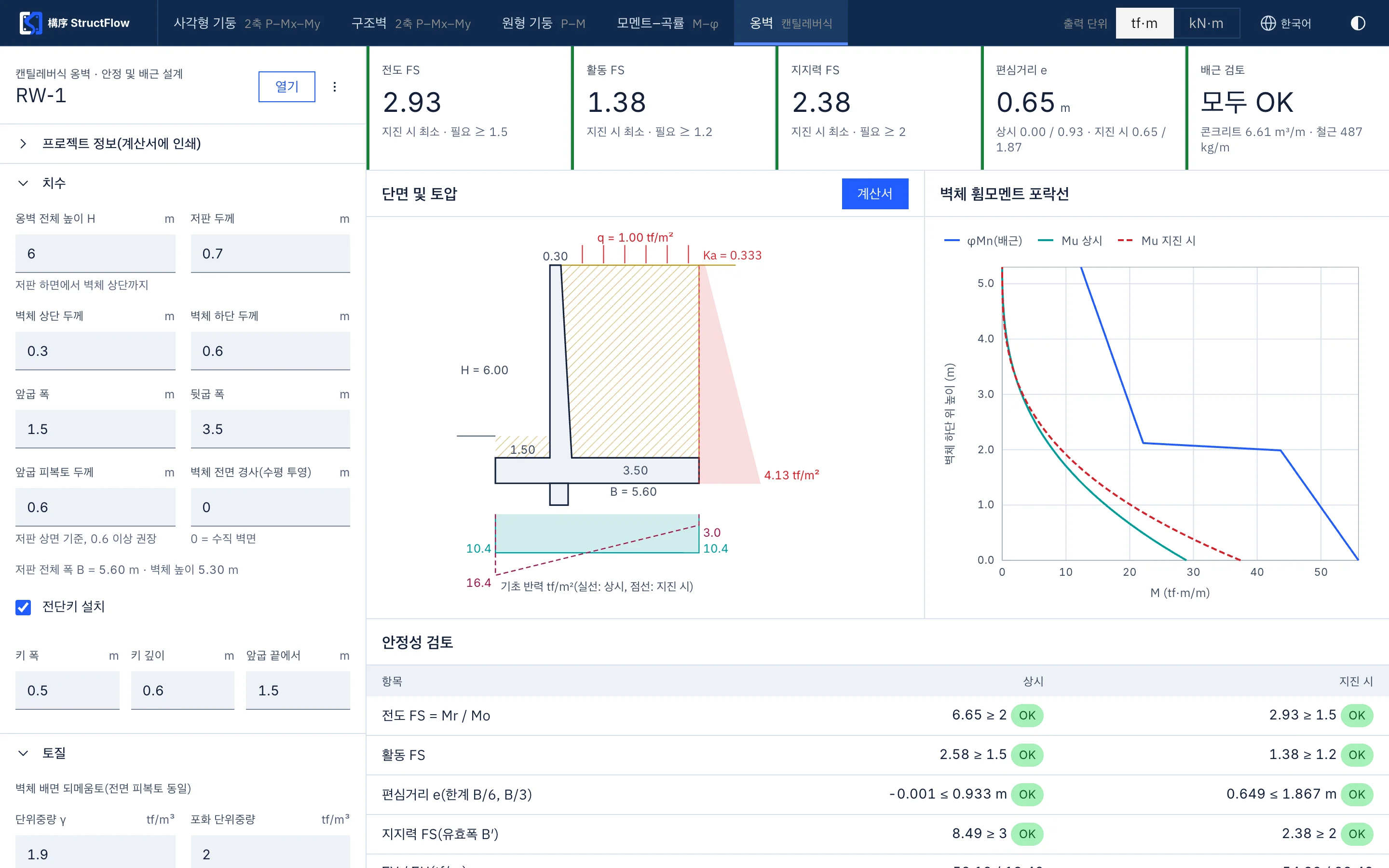Screen dimensions: 1389x868
Task: Open the 사각형 기둥 tab
Action: coord(247,23)
